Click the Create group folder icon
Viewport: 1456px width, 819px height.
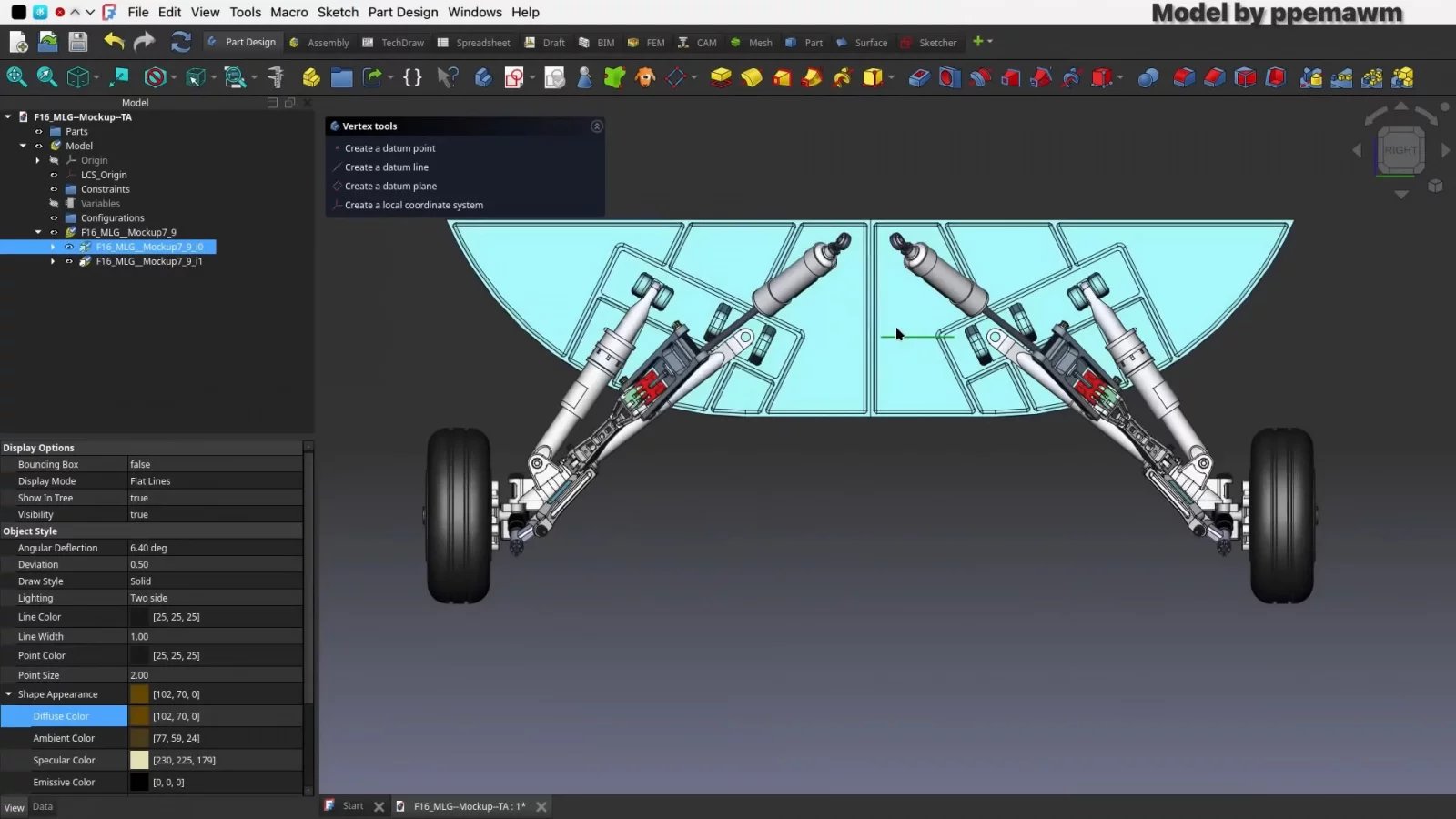tap(342, 77)
